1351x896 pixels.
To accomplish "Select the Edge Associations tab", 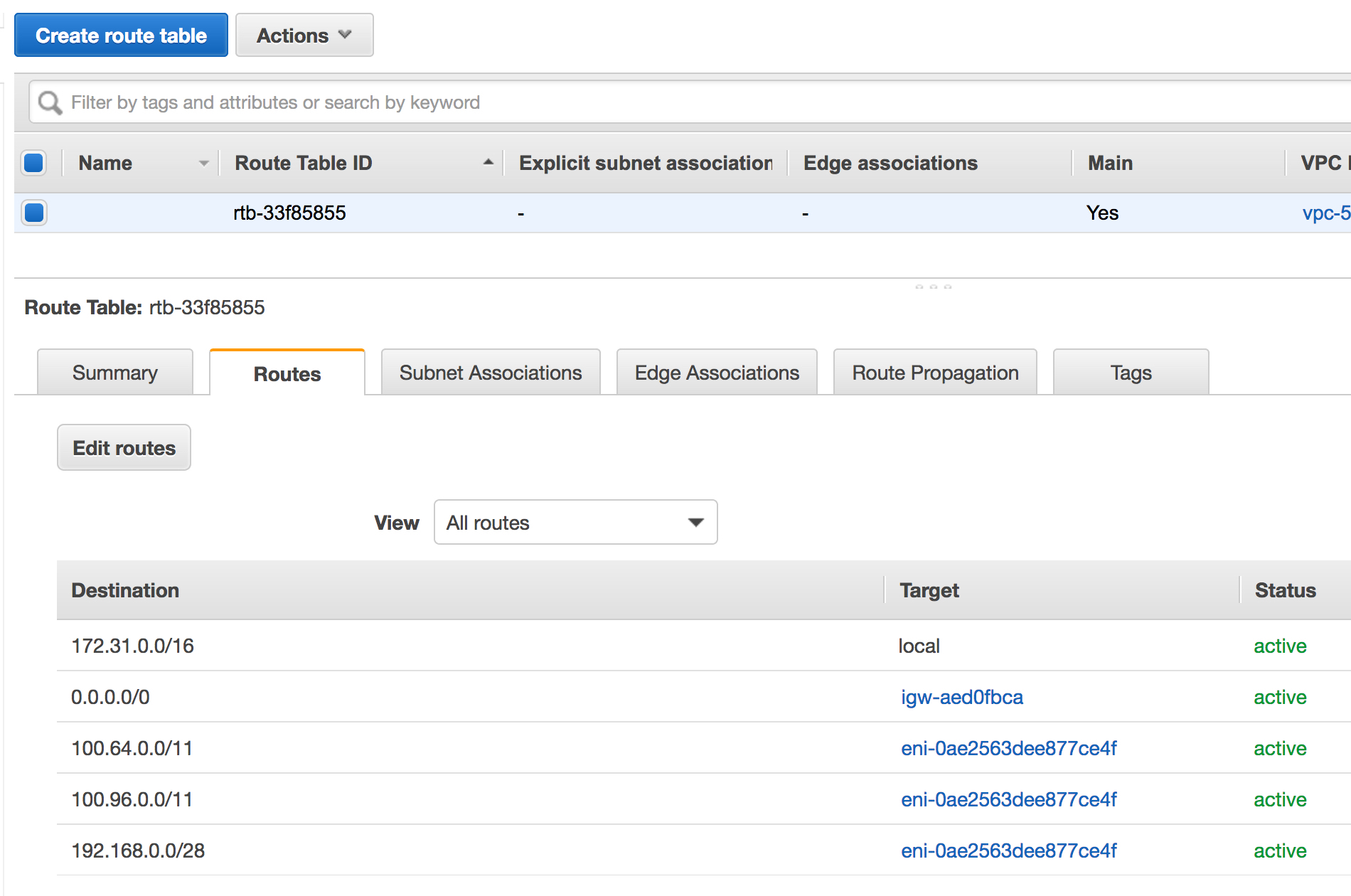I will [717, 373].
